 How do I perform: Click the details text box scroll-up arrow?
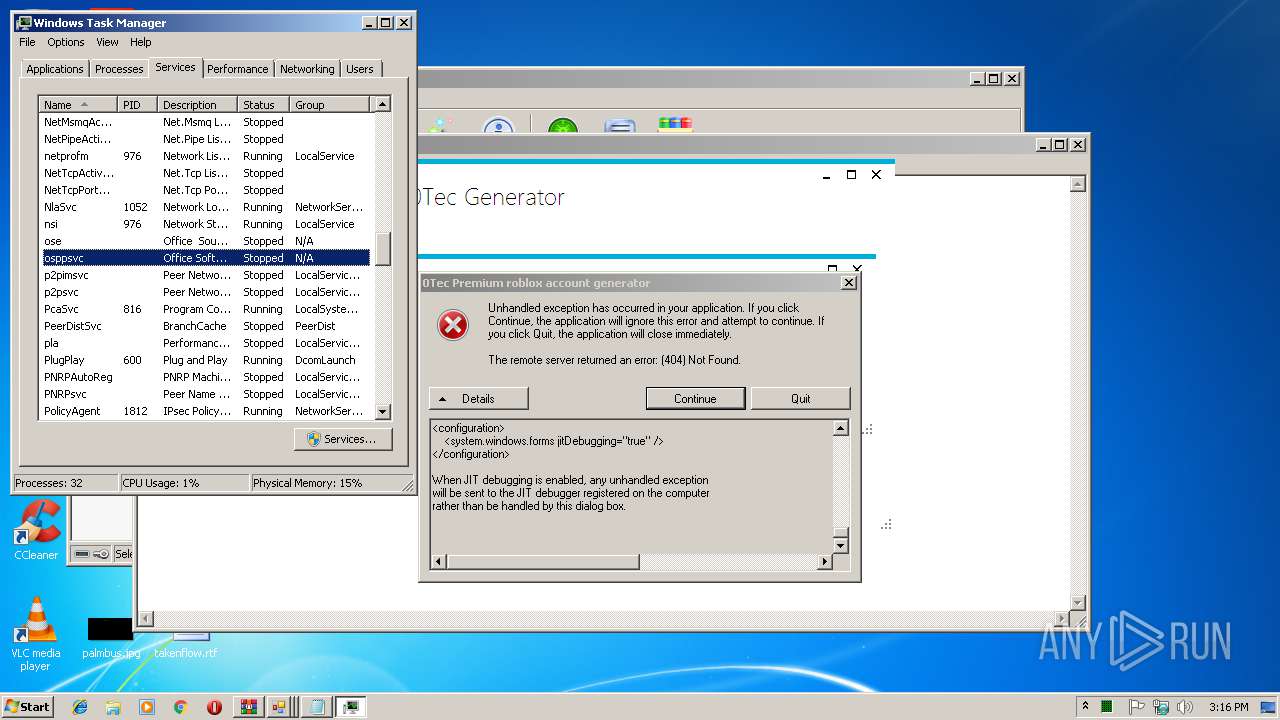point(841,429)
